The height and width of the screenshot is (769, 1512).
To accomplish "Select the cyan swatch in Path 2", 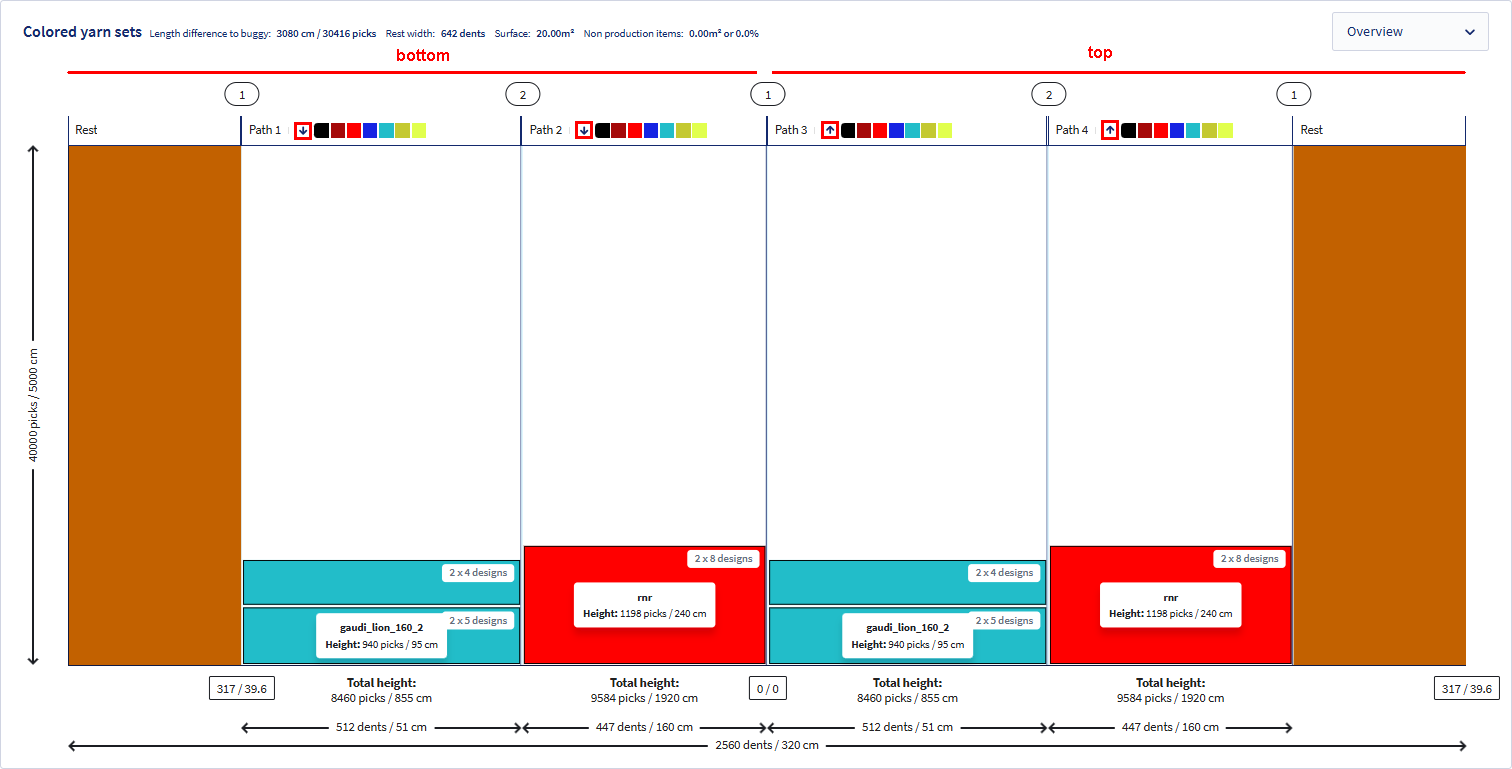I will (x=667, y=130).
